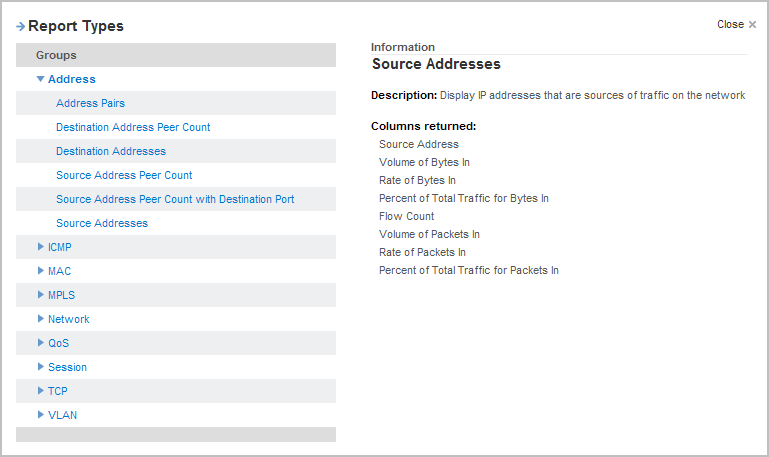
Task: Select Source Address Peer Count report
Action: [x=124, y=175]
